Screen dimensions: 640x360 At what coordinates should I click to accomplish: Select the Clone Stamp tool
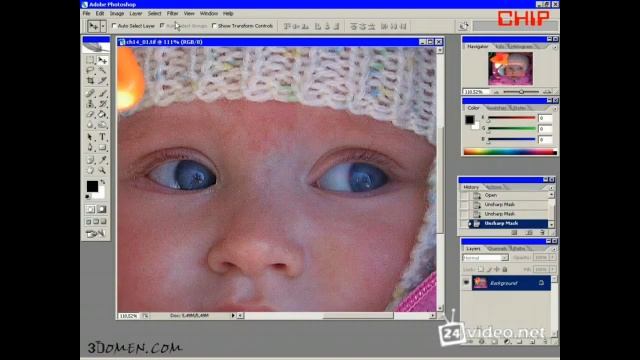pyautogui.click(x=90, y=104)
